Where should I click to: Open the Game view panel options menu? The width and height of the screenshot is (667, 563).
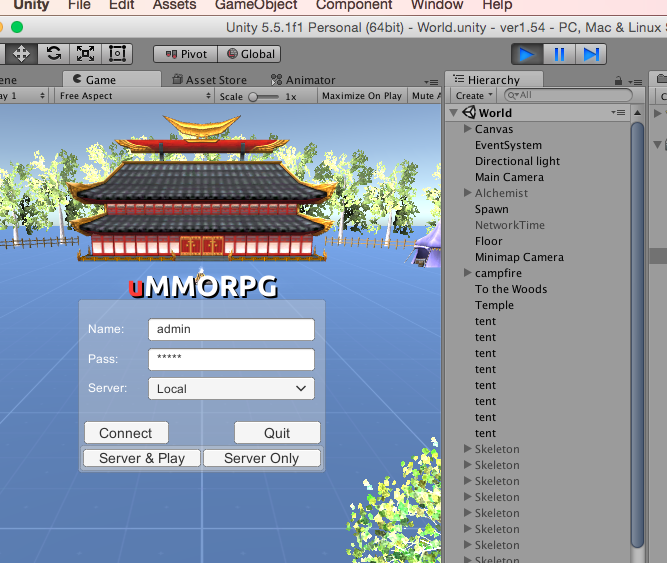[431, 82]
